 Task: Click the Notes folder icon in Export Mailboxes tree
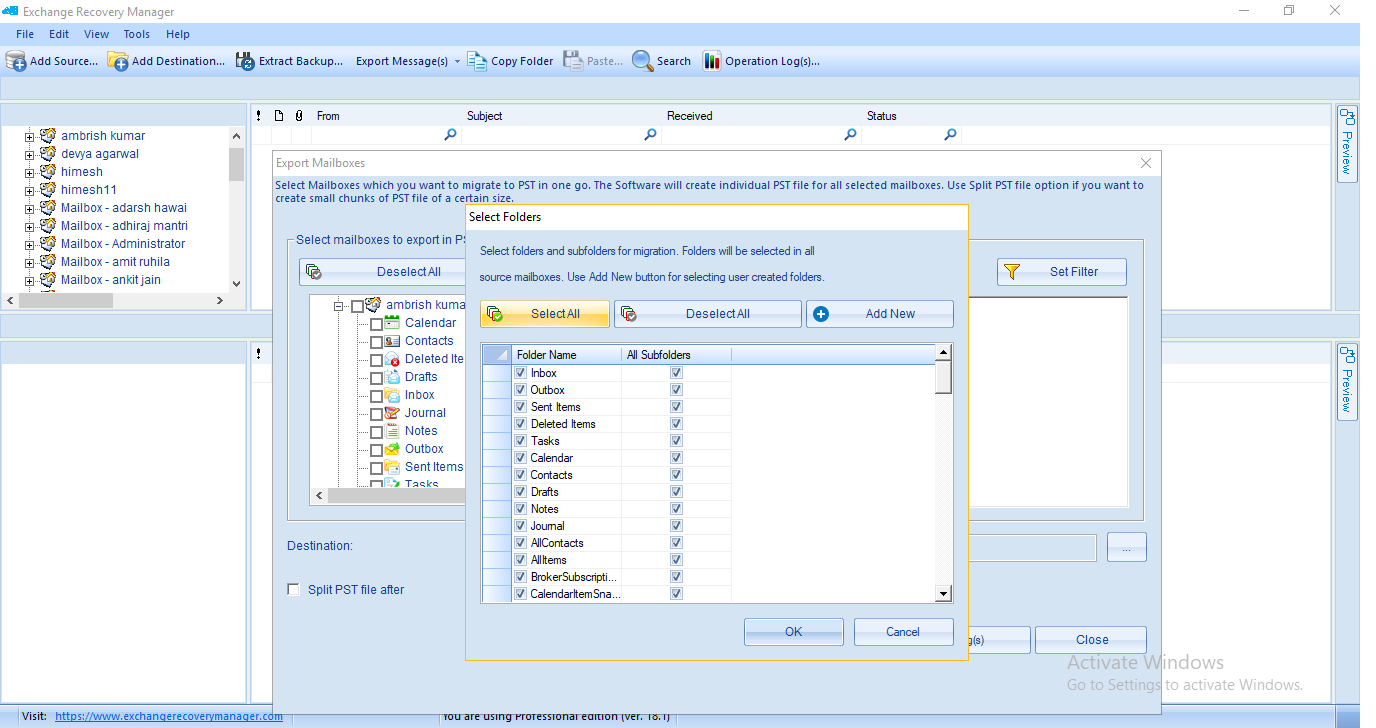[x=392, y=431]
